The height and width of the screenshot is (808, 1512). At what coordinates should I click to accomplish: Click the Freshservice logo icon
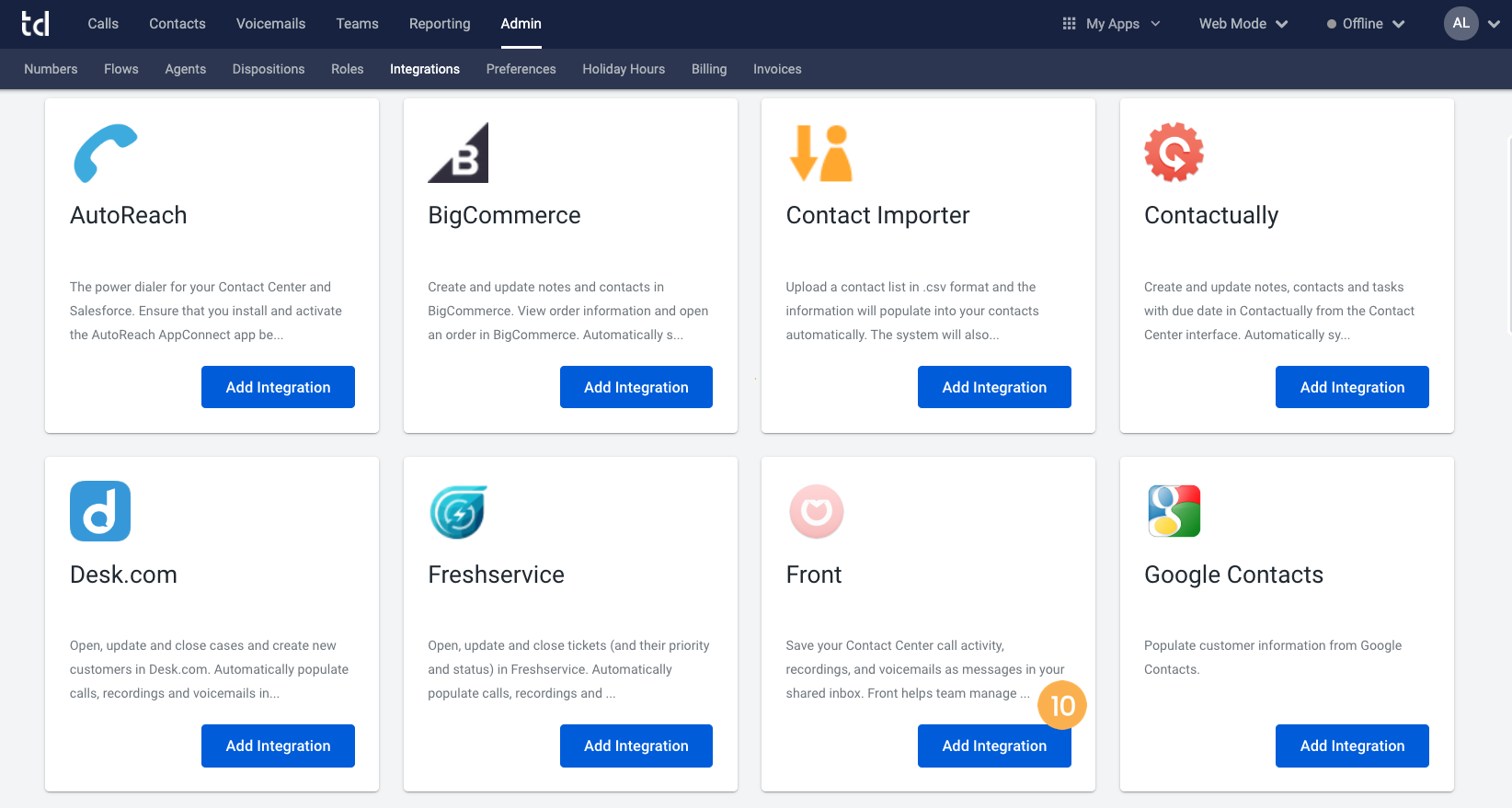458,512
